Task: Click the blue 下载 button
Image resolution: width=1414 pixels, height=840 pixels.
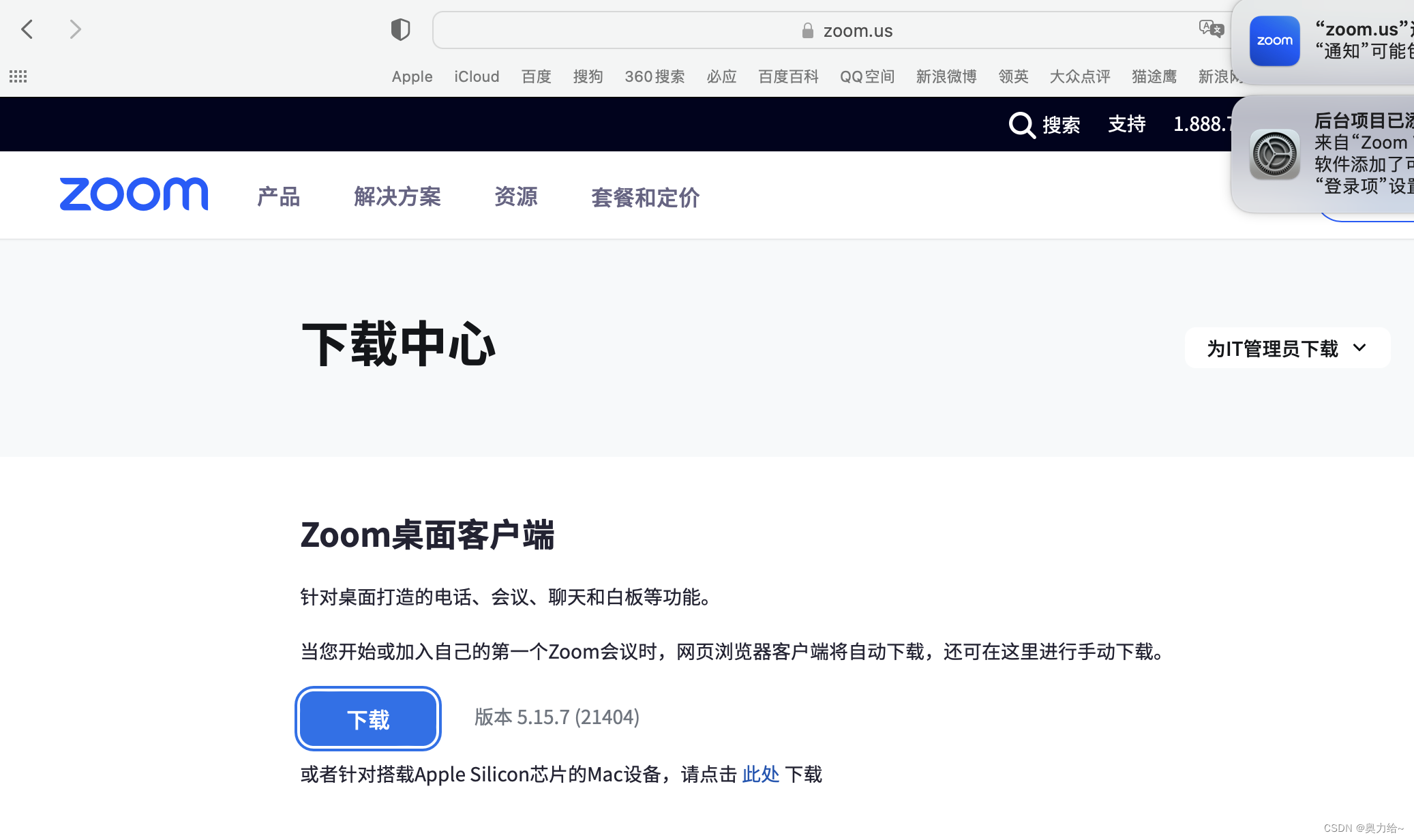Action: pos(368,719)
